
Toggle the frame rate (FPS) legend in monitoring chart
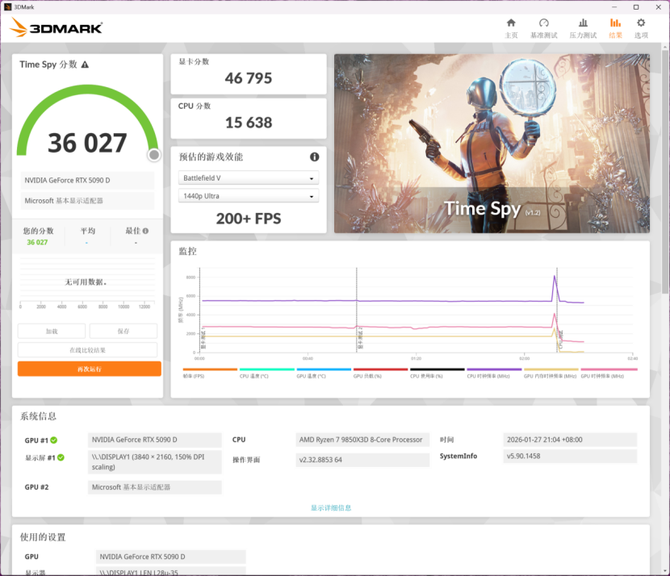point(196,372)
